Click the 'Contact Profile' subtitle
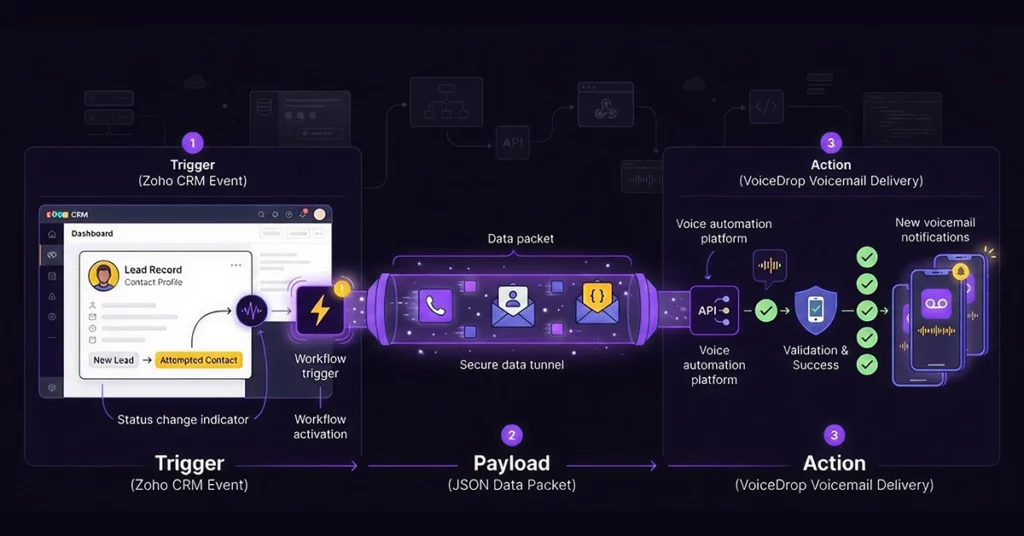Screen dimensions: 1024x536 (153, 282)
